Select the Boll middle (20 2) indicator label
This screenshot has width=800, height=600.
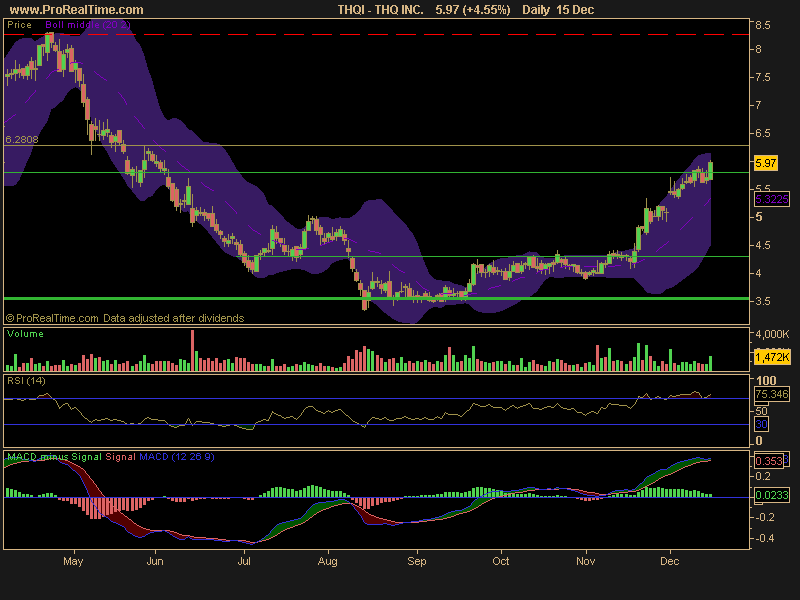(88, 24)
